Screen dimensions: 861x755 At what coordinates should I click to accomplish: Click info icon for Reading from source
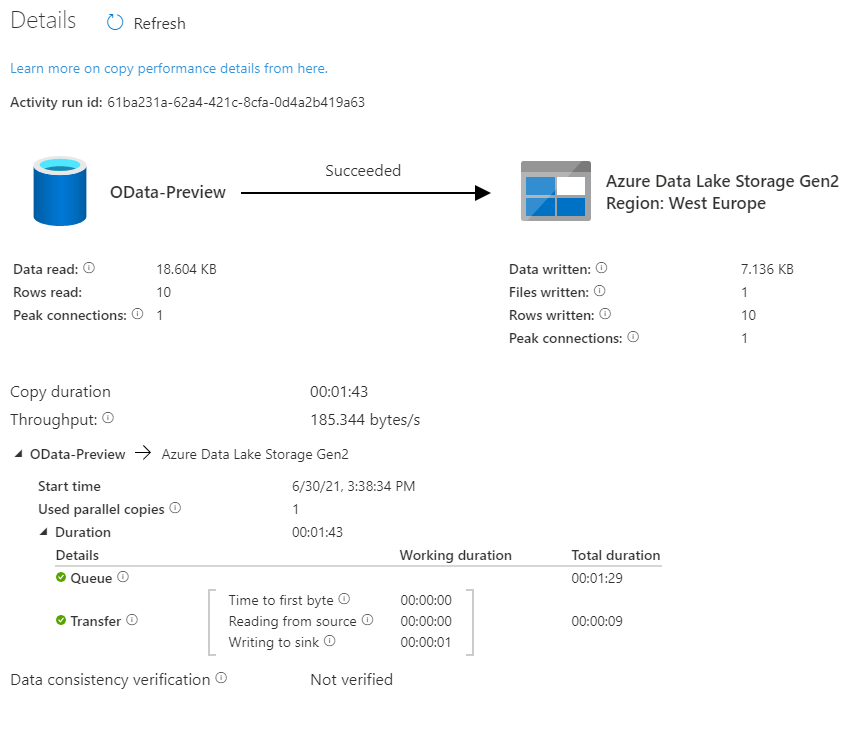pyautogui.click(x=368, y=620)
